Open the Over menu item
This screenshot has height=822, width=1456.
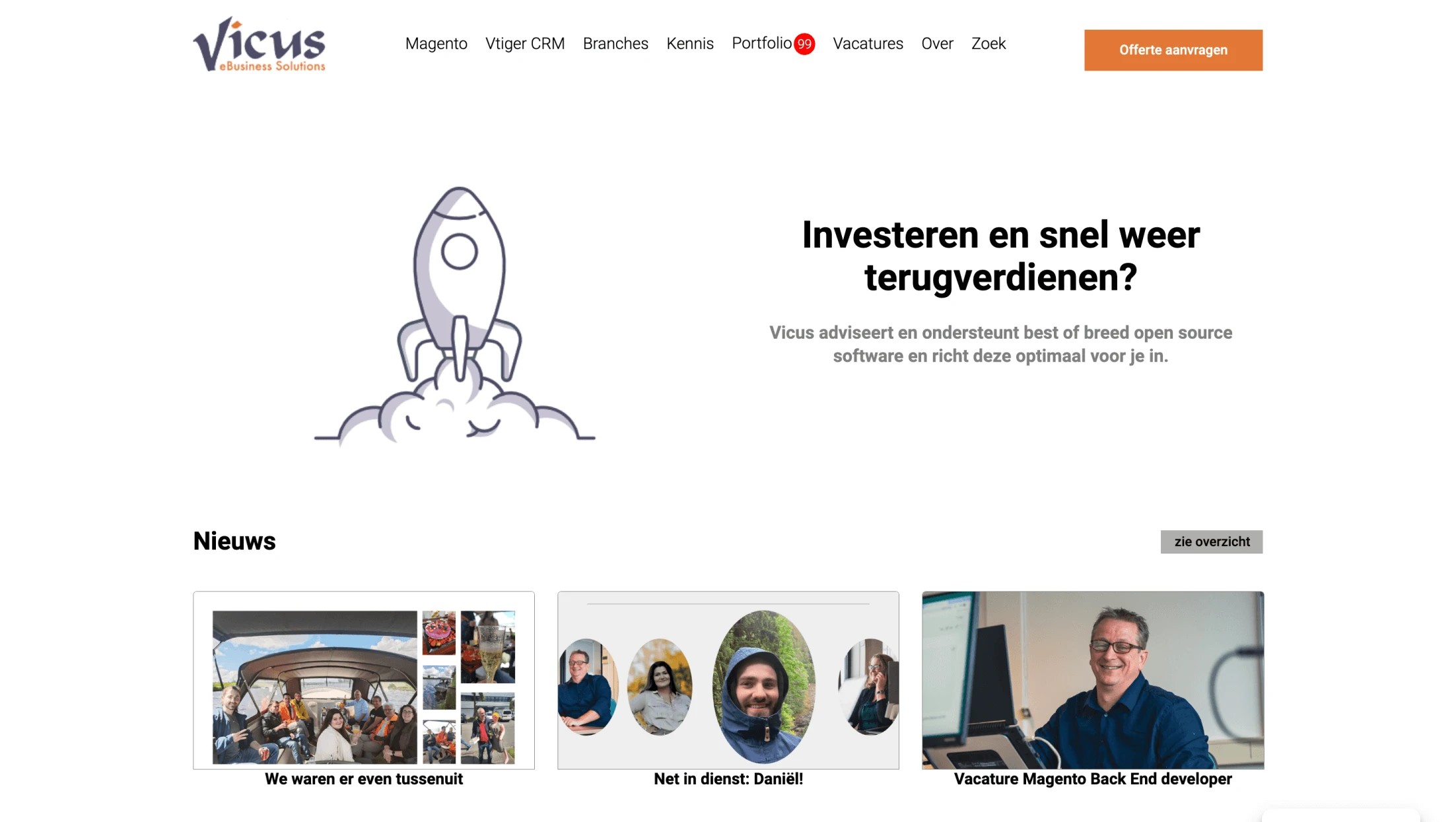tap(937, 44)
